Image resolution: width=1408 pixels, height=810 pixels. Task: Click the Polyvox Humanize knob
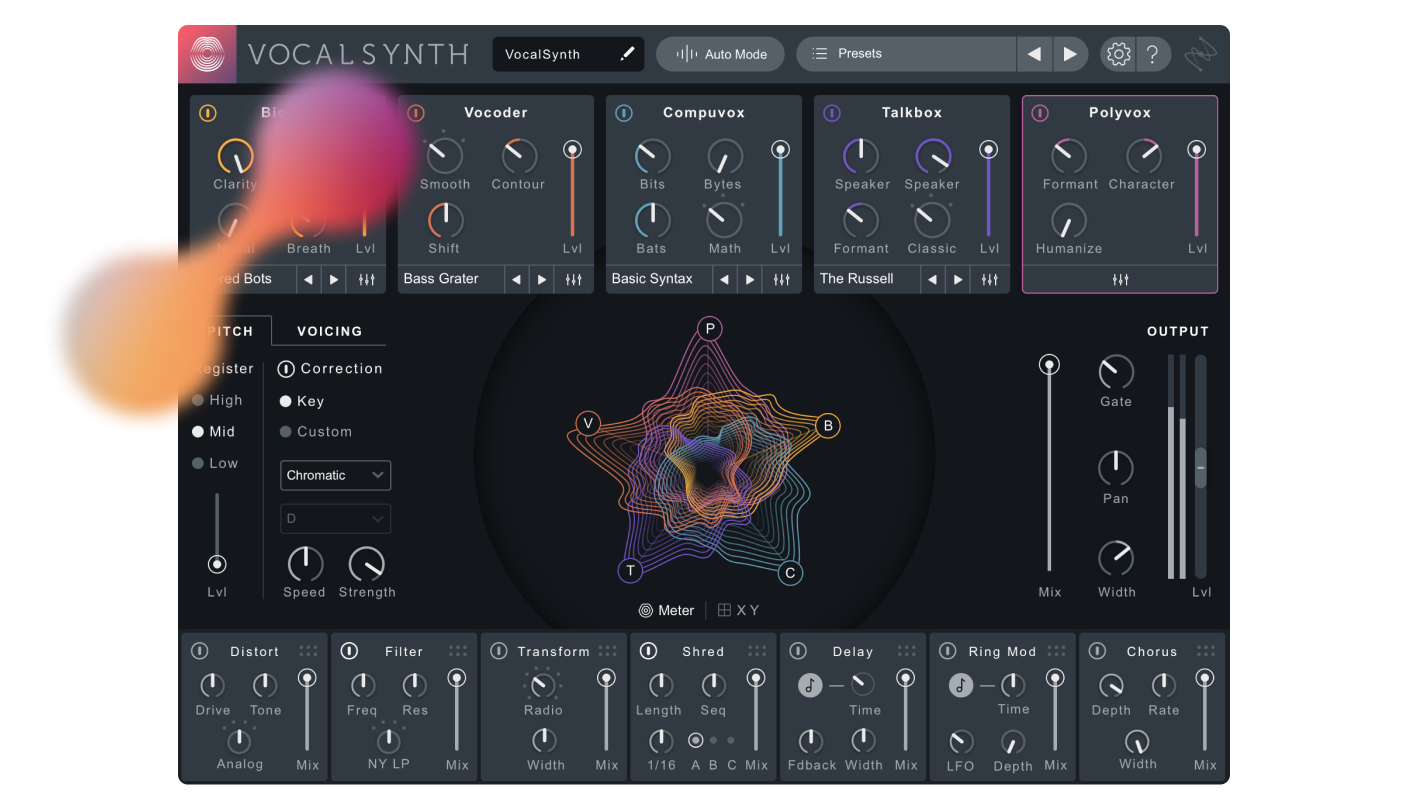pyautogui.click(x=1069, y=221)
